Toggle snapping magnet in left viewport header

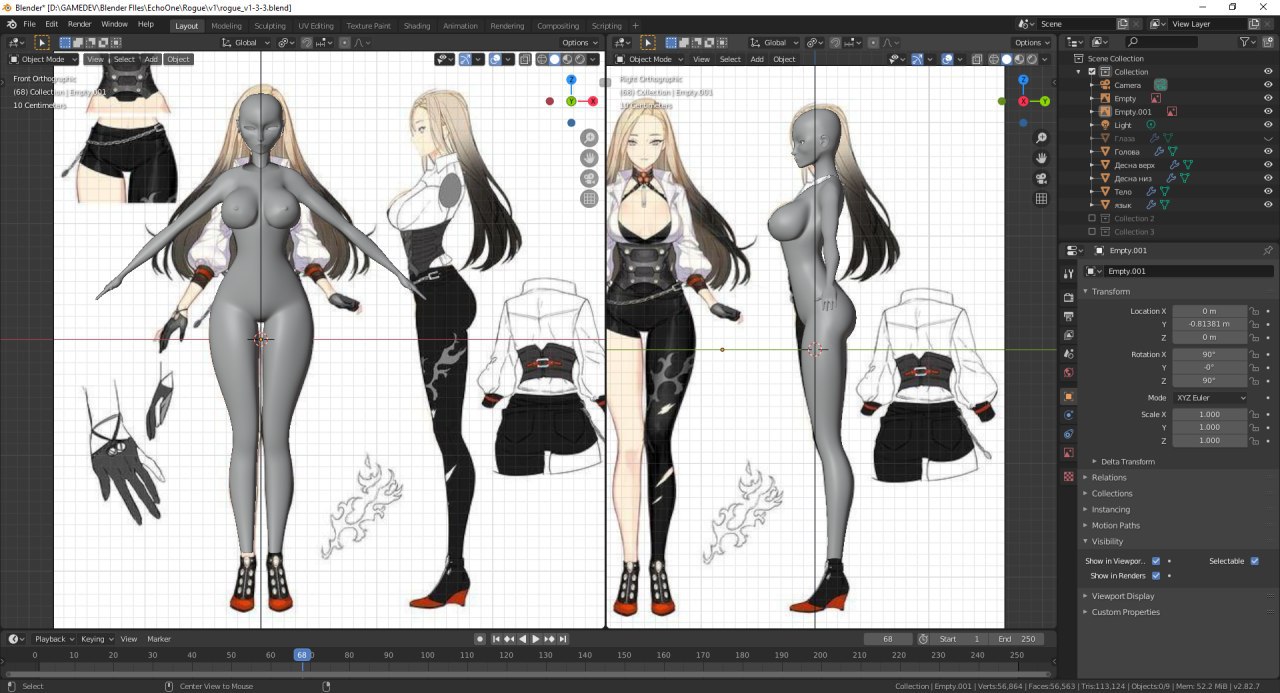click(307, 43)
